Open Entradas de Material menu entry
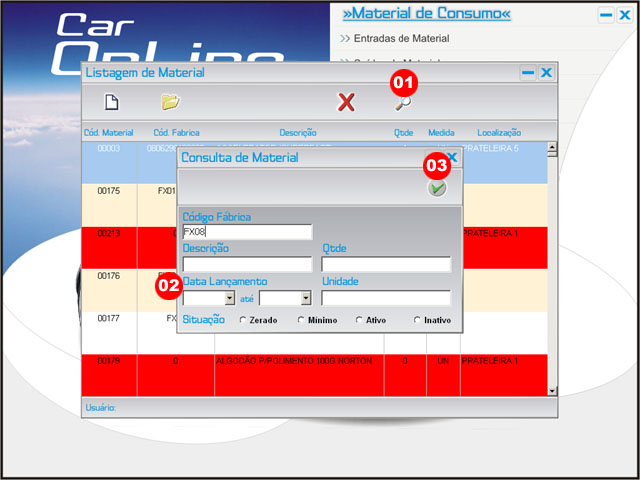 [x=401, y=39]
